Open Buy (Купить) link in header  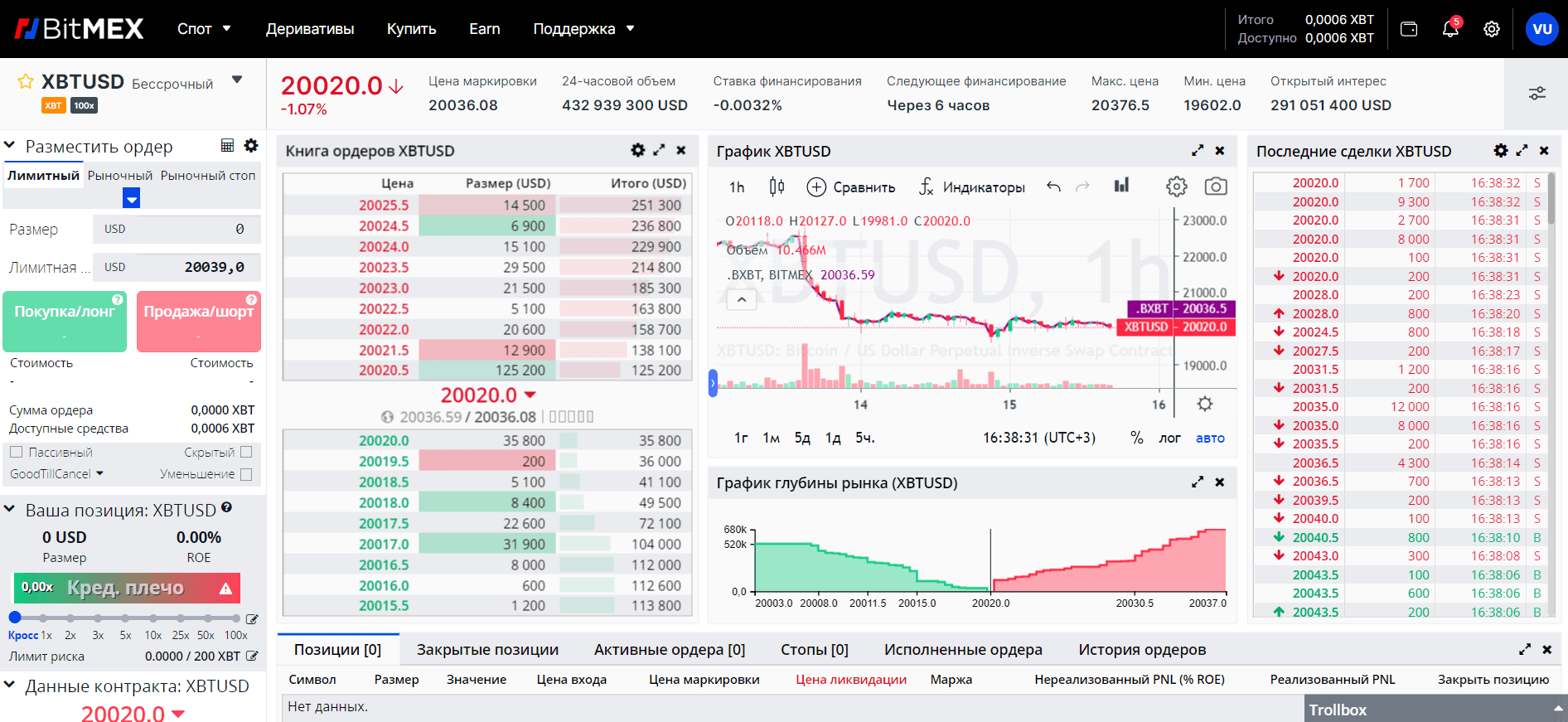411,29
